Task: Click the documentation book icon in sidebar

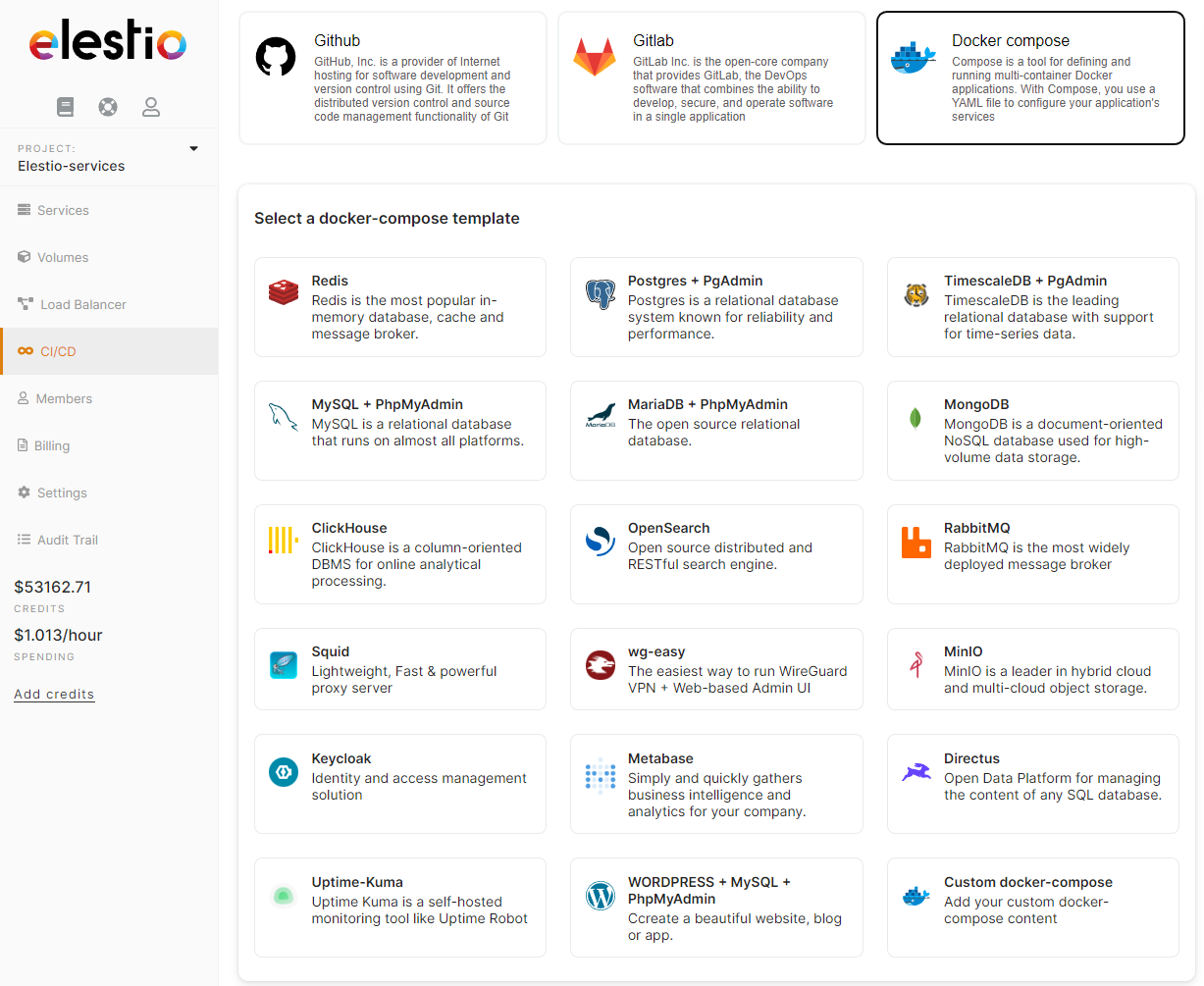Action: click(x=66, y=107)
